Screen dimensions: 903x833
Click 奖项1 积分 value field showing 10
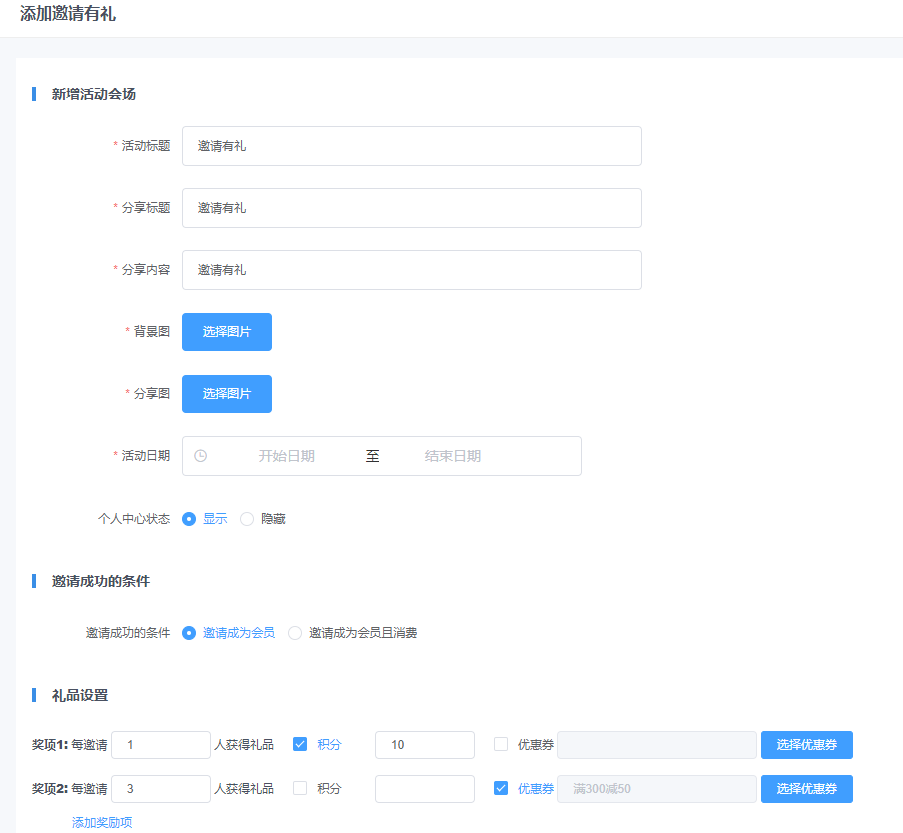[424, 745]
